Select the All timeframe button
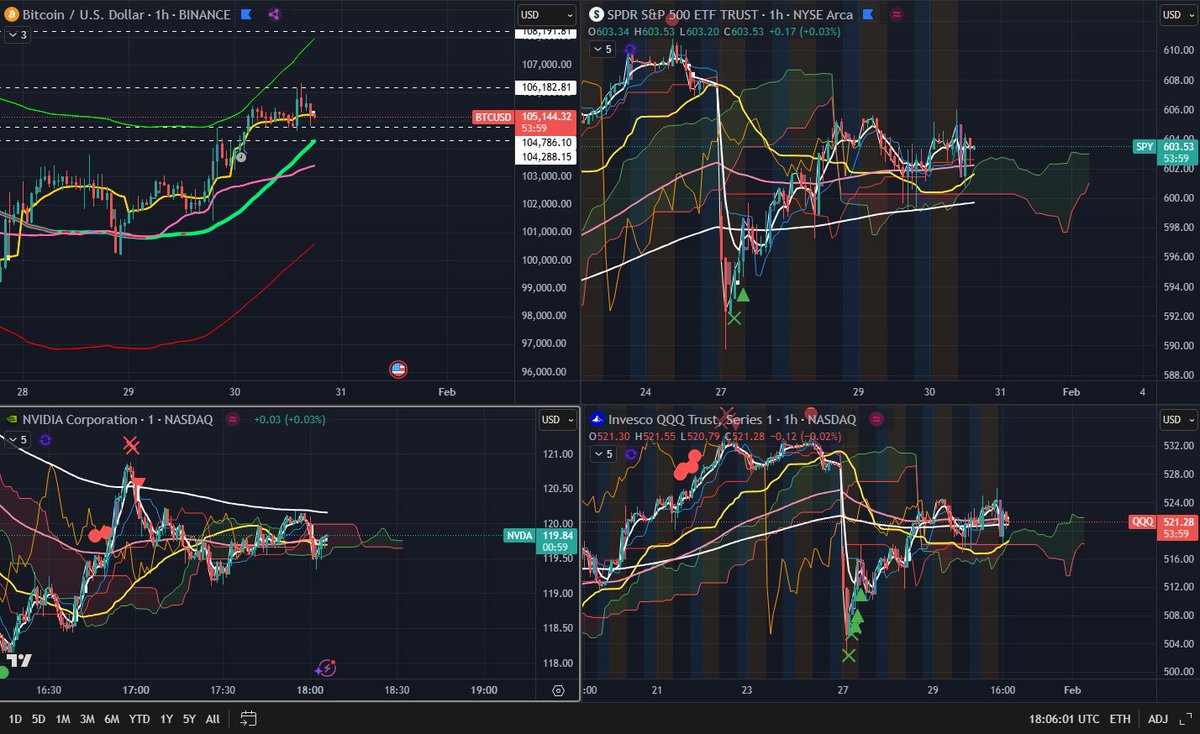Screen dimensions: 1200x734 (212, 718)
